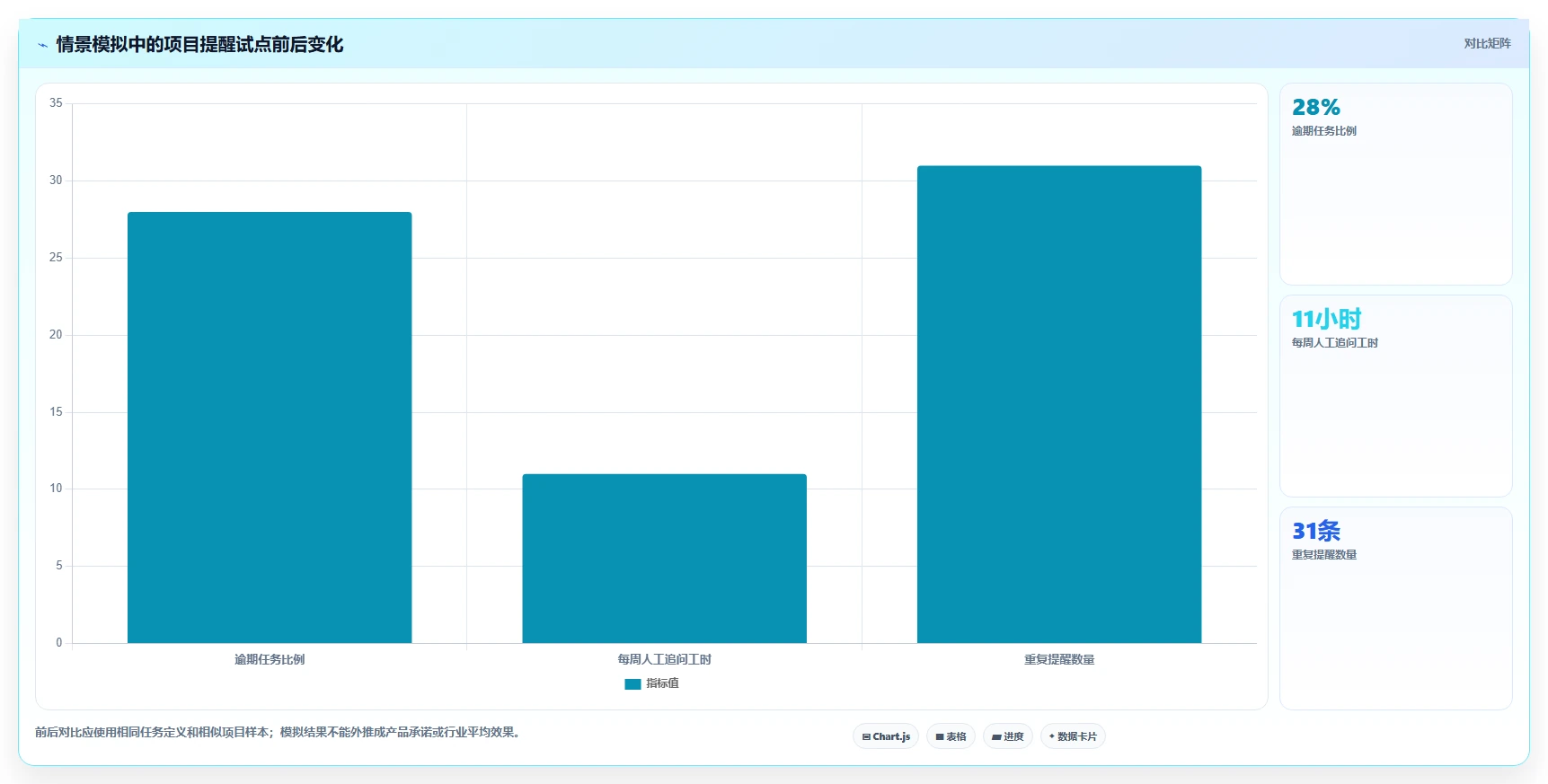Click the icon beside the chart title
This screenshot has width=1548, height=784.
(x=42, y=45)
